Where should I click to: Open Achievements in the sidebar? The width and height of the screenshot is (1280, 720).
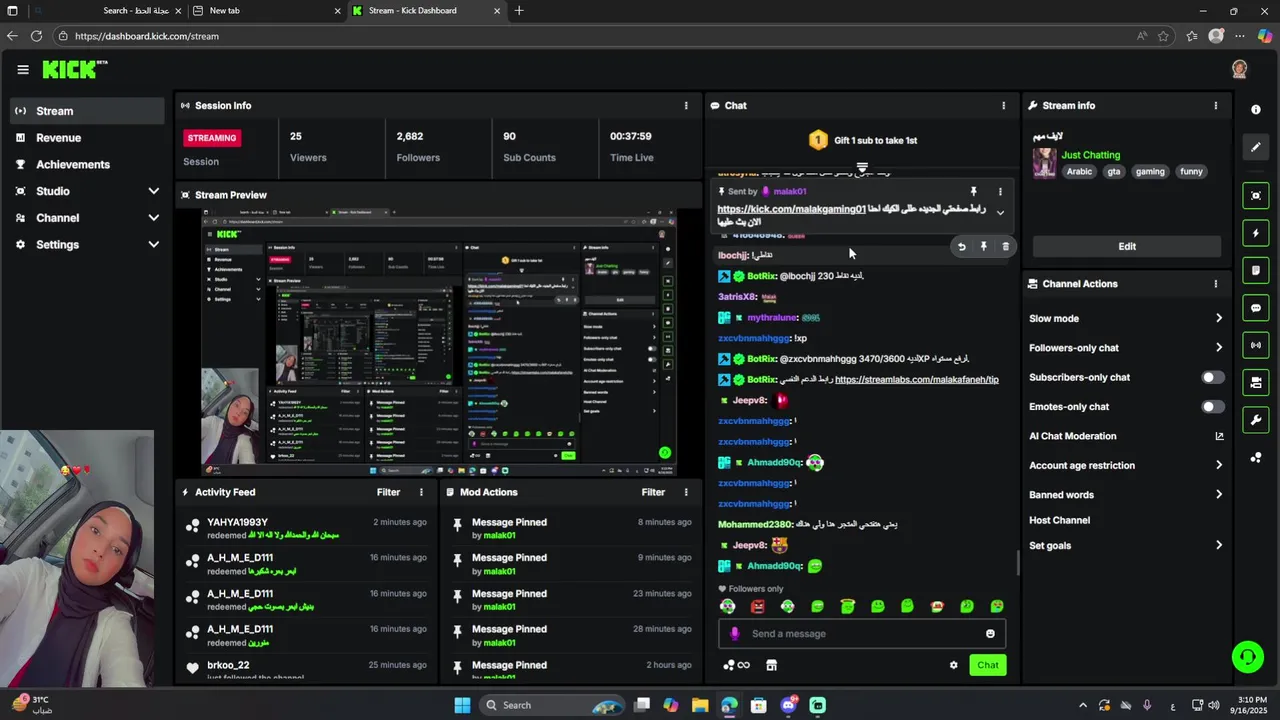tap(88, 164)
